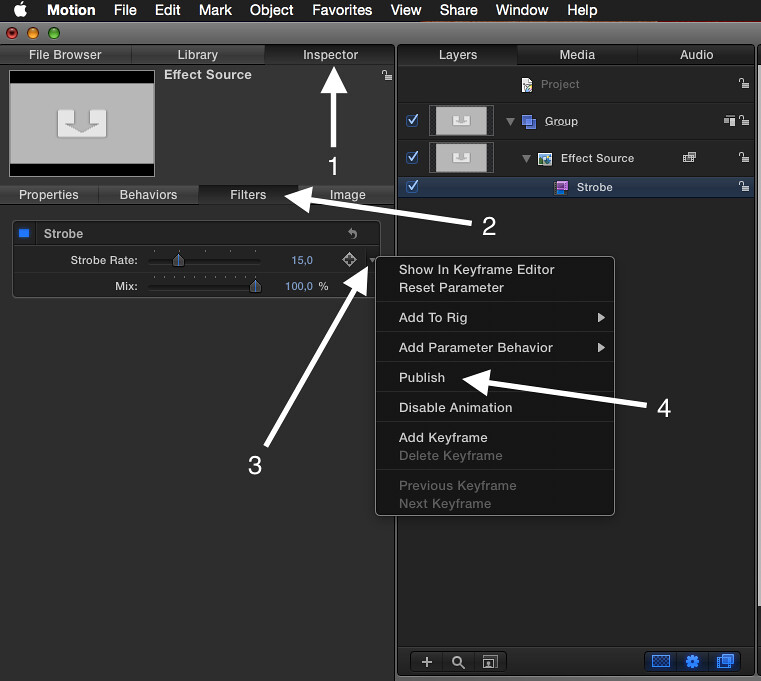761x681 pixels.
Task: Choose Show In Keyframe Editor
Action: (x=476, y=269)
